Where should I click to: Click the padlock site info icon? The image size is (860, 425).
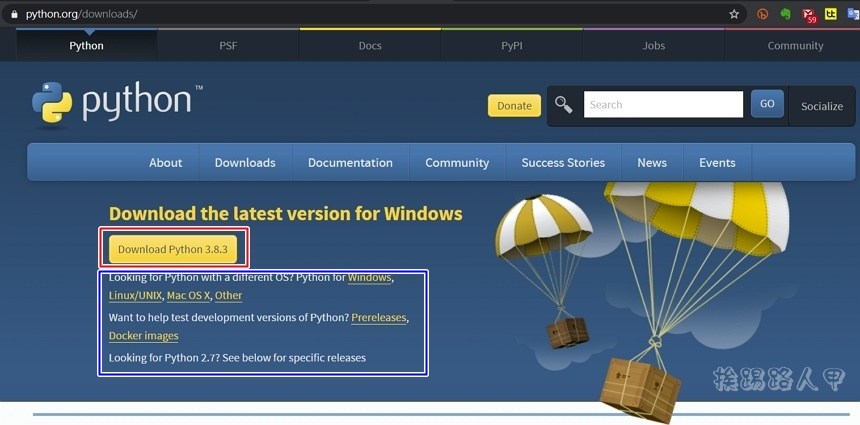point(13,14)
